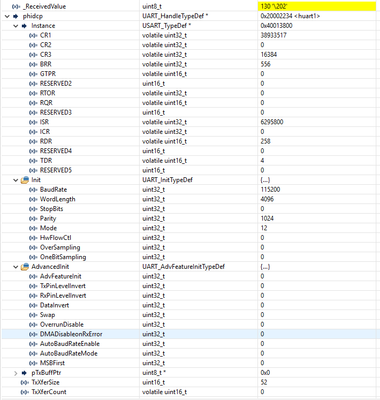This screenshot has width=380, height=400.
Task: Click the RDR variable icon
Action: tap(33, 141)
